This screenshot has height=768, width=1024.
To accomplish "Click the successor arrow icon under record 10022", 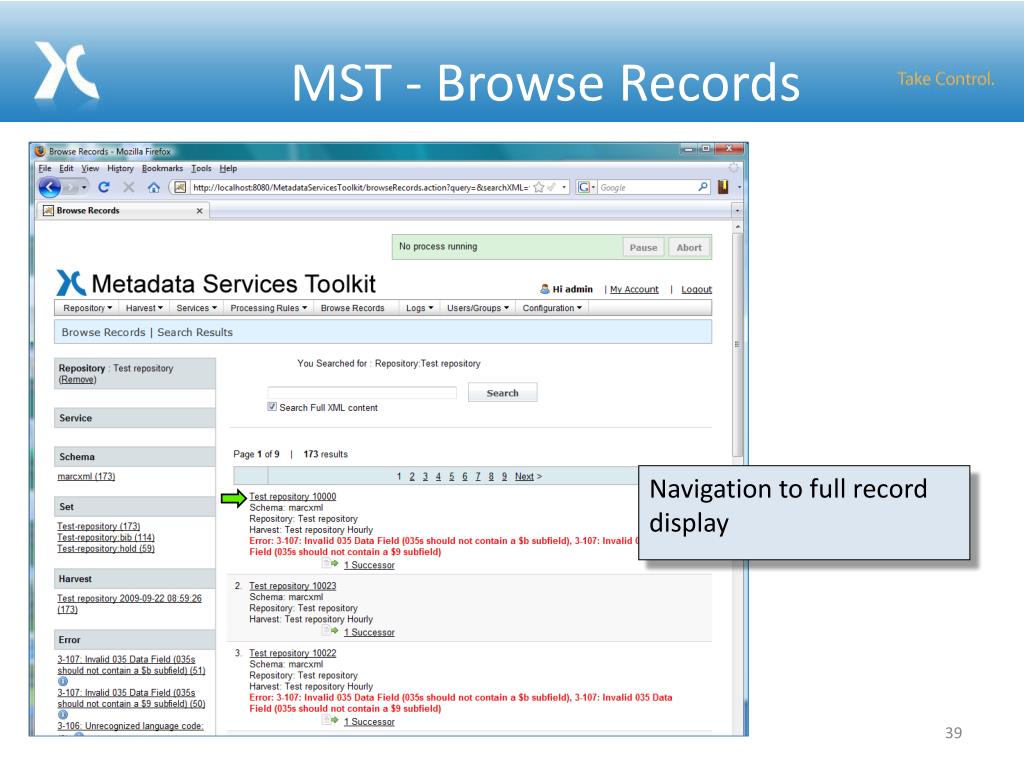I will 330,721.
